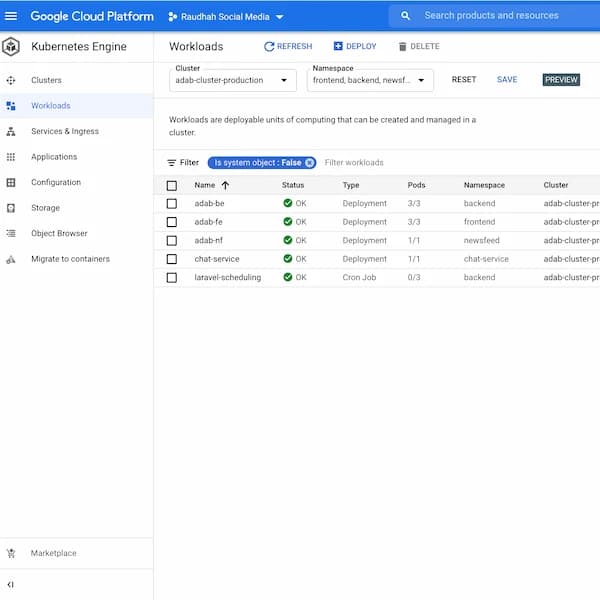Click the Clusters sidebar icon

click(11, 80)
